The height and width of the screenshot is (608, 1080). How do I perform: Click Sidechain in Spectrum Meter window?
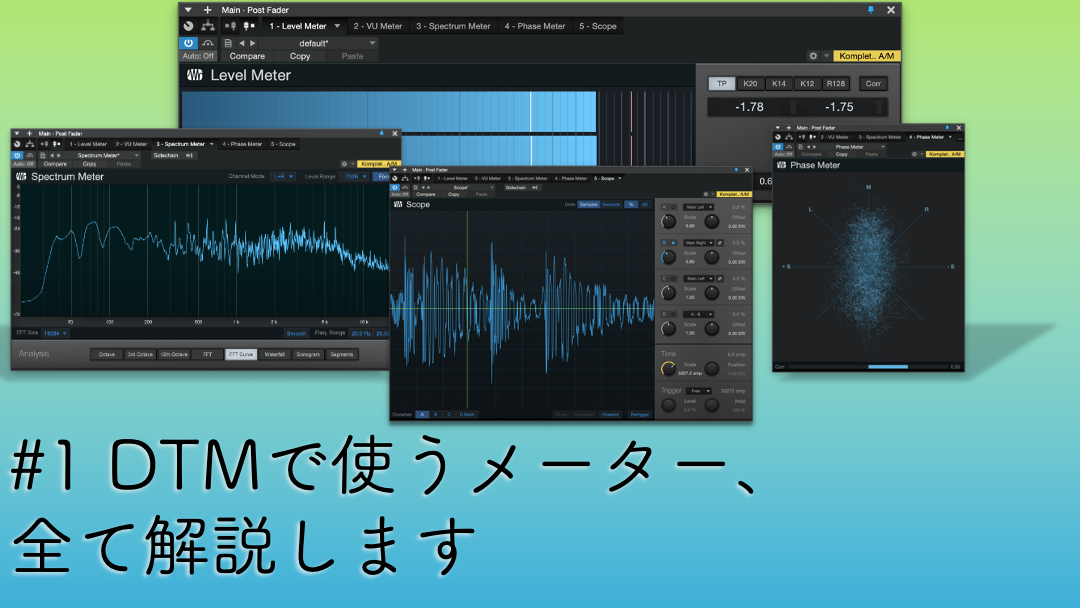[166, 155]
